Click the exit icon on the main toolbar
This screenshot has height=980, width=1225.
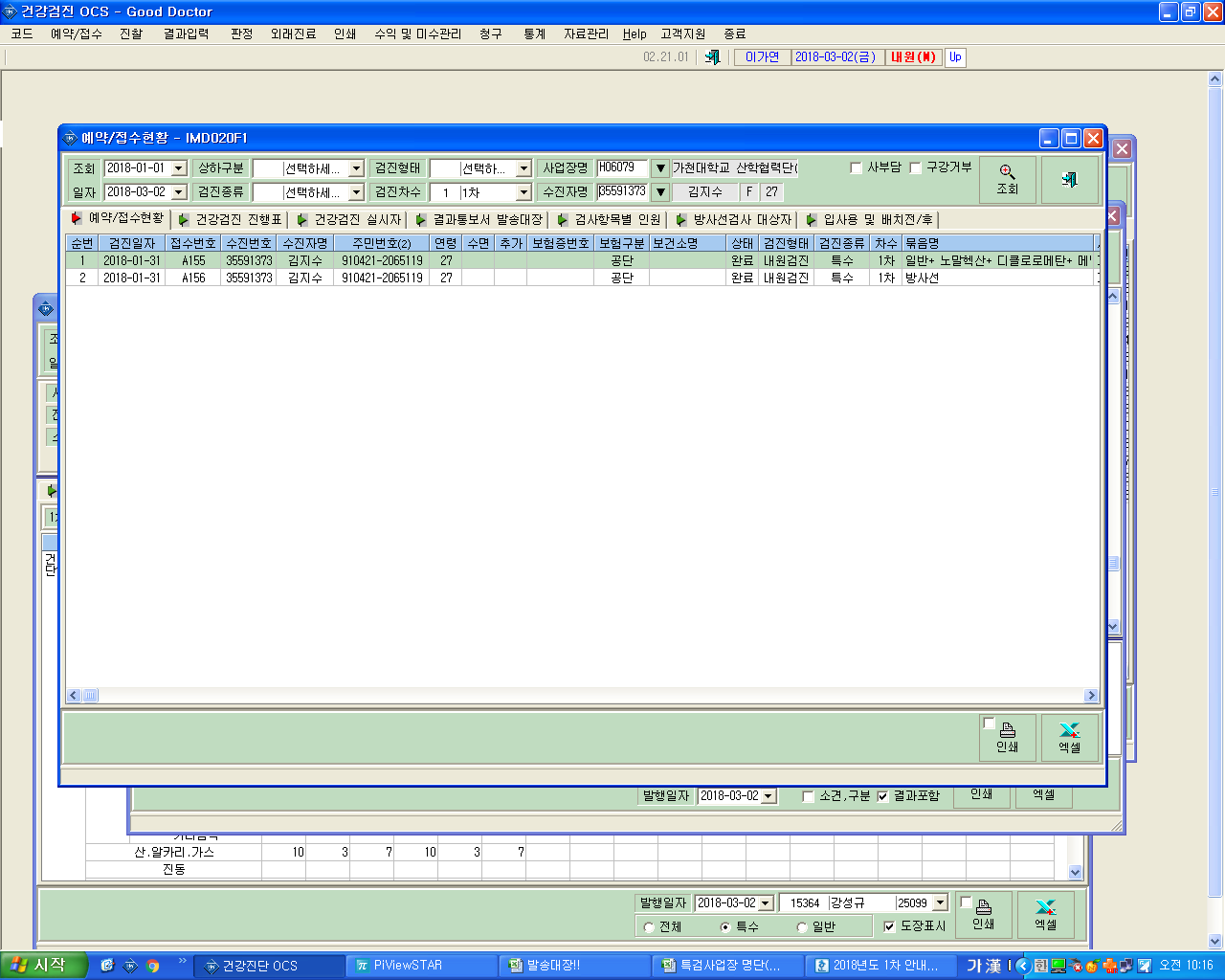(712, 57)
